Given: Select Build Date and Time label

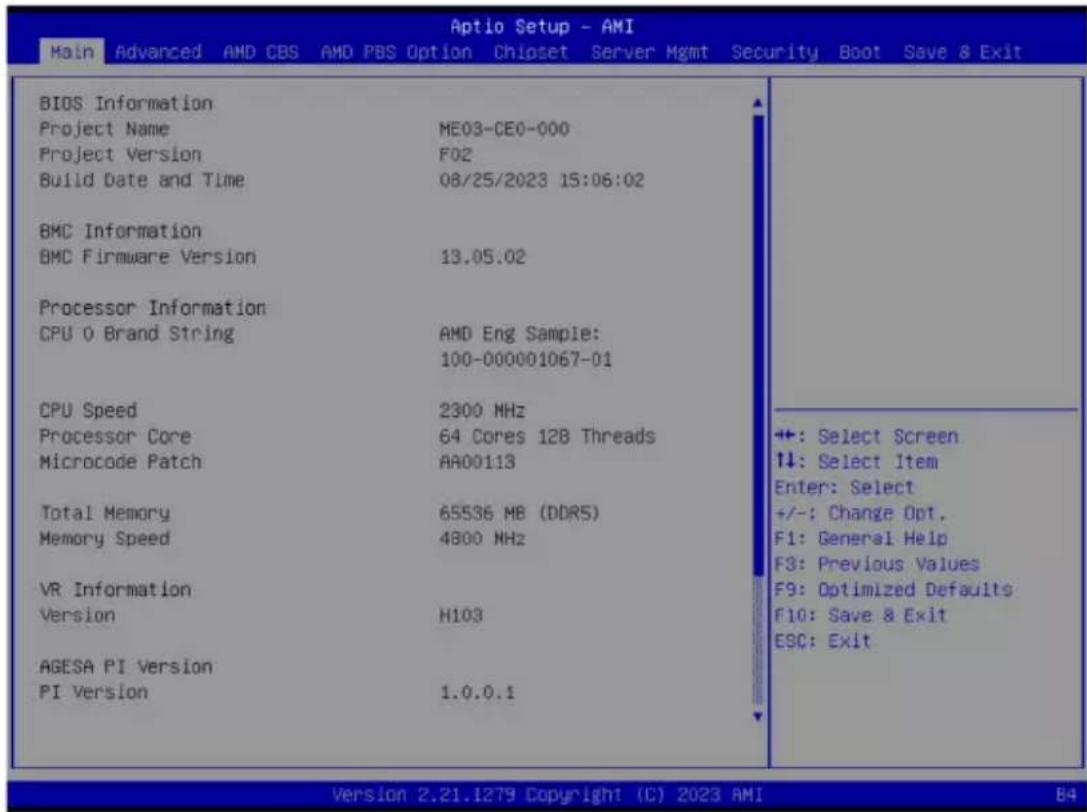Looking at the screenshot, I should click(141, 180).
